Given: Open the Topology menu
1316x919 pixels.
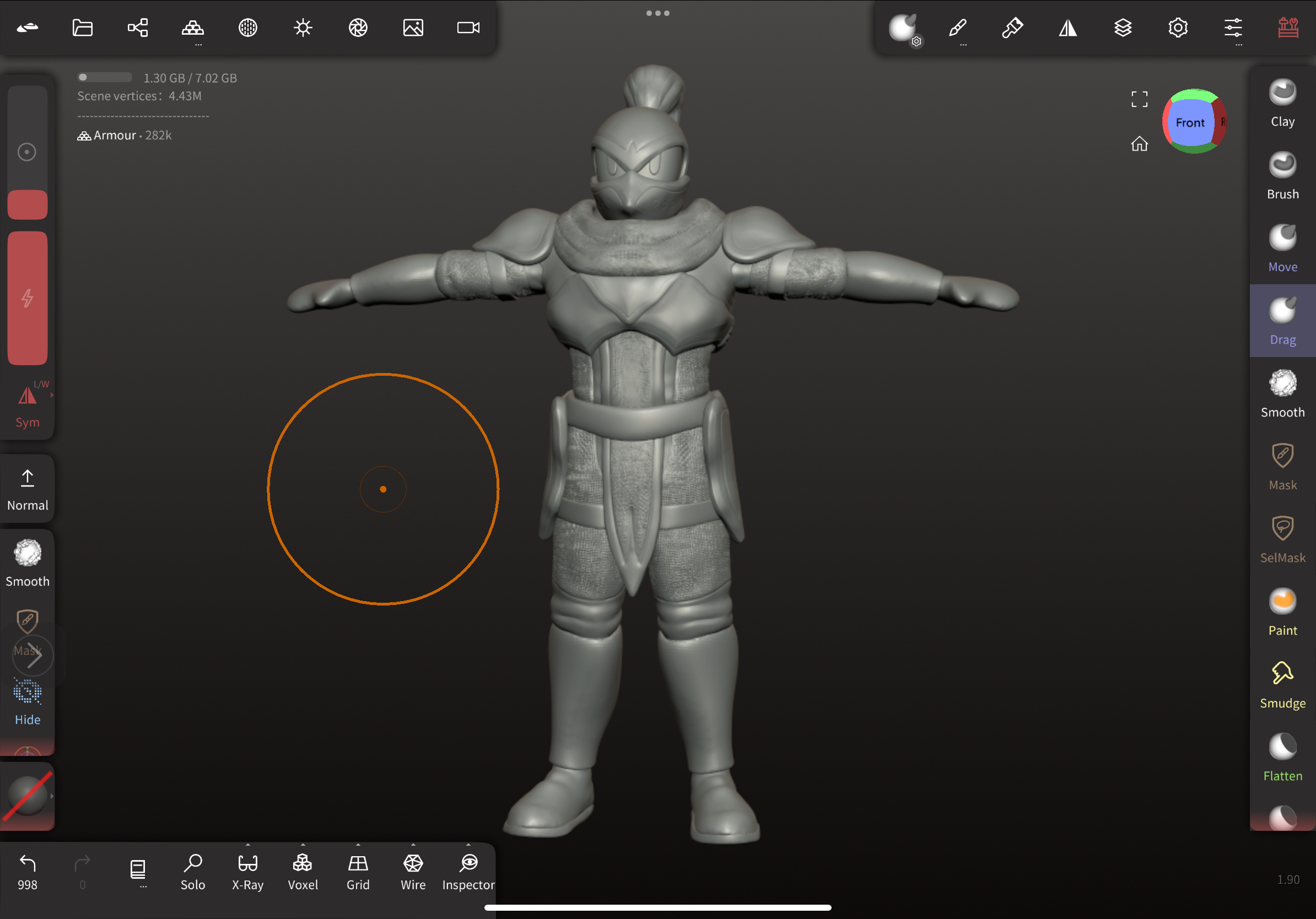Looking at the screenshot, I should tap(192, 29).
